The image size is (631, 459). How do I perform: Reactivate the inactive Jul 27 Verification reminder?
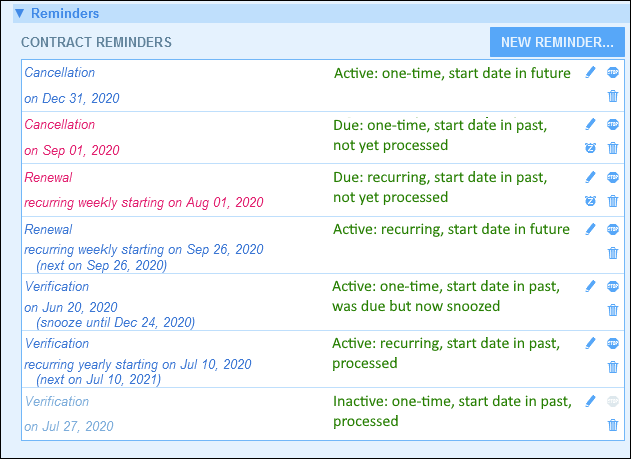click(x=613, y=401)
